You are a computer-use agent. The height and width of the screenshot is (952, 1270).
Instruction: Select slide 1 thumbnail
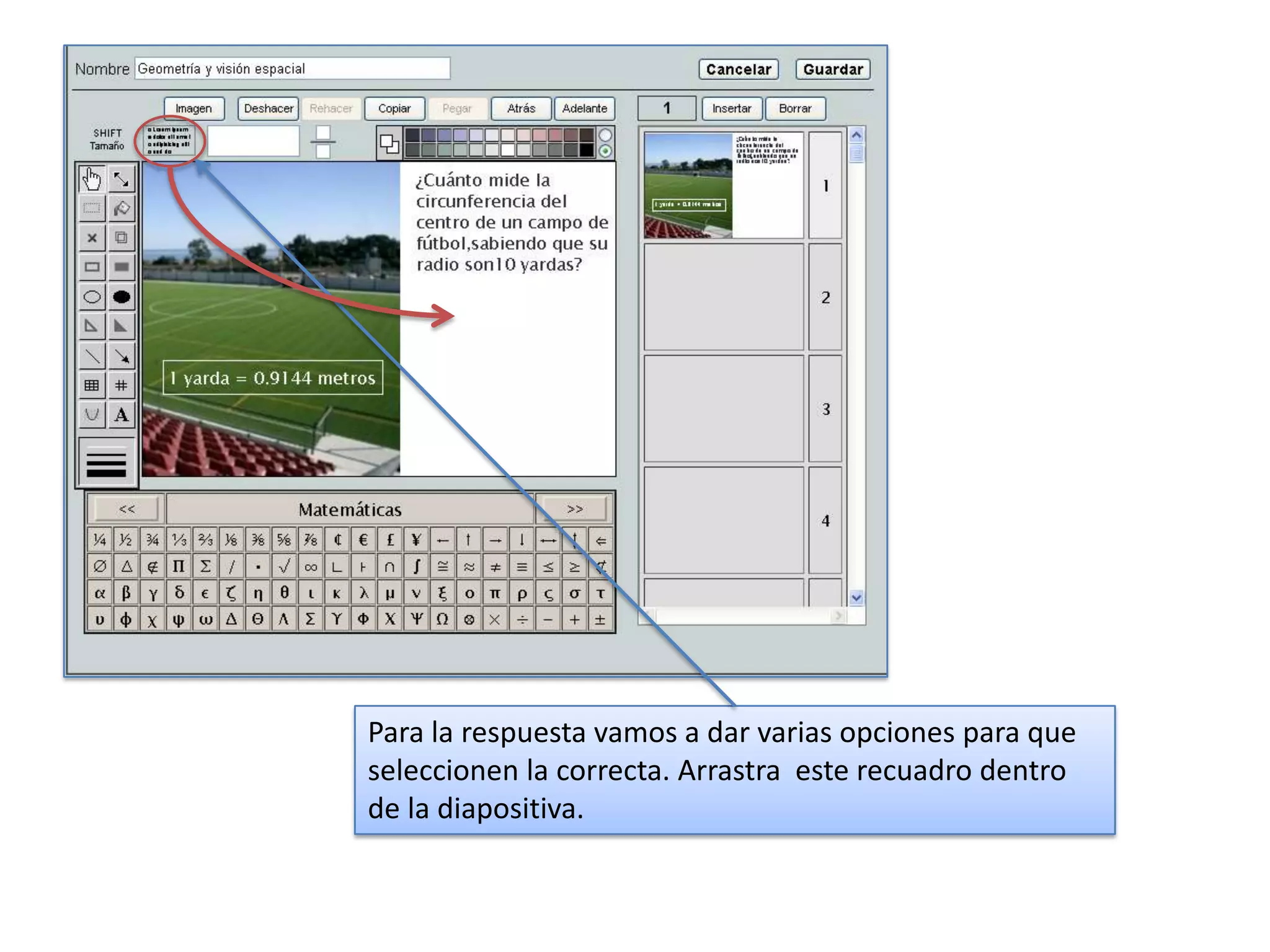[724, 185]
